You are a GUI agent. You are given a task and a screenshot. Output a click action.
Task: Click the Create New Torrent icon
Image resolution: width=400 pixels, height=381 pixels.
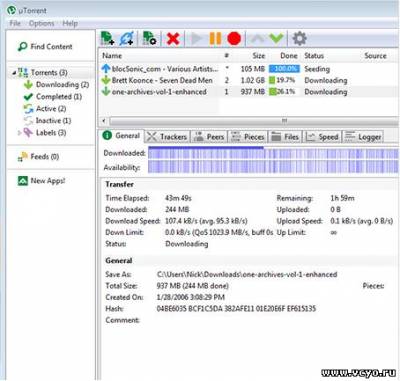point(149,38)
